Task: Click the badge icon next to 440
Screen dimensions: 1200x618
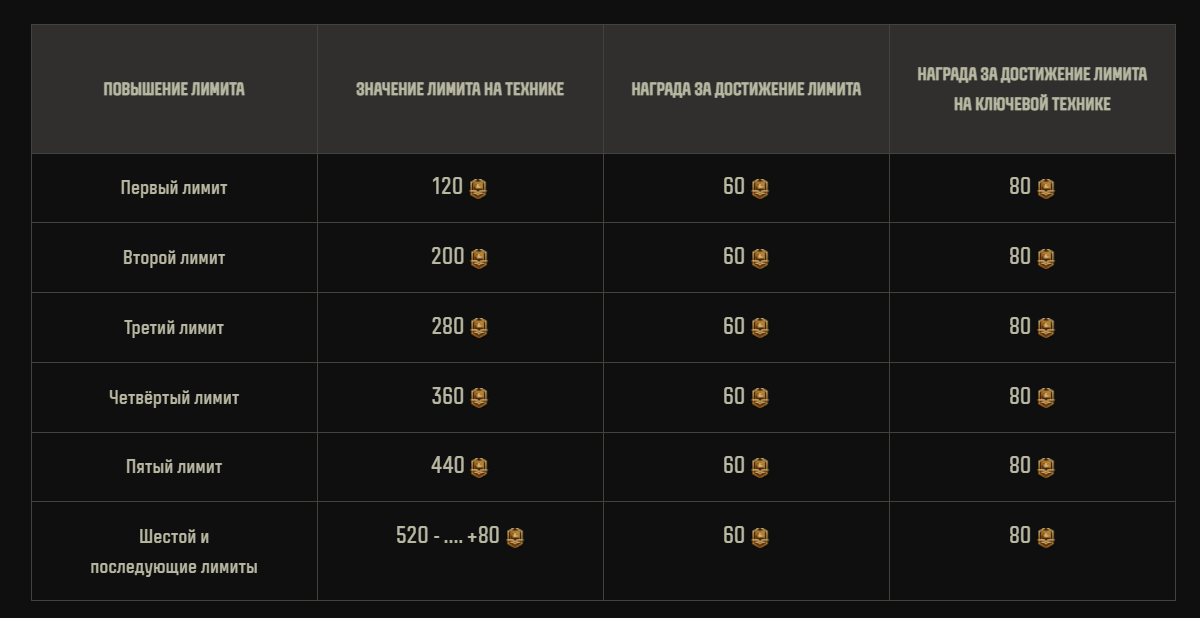Action: 479,466
